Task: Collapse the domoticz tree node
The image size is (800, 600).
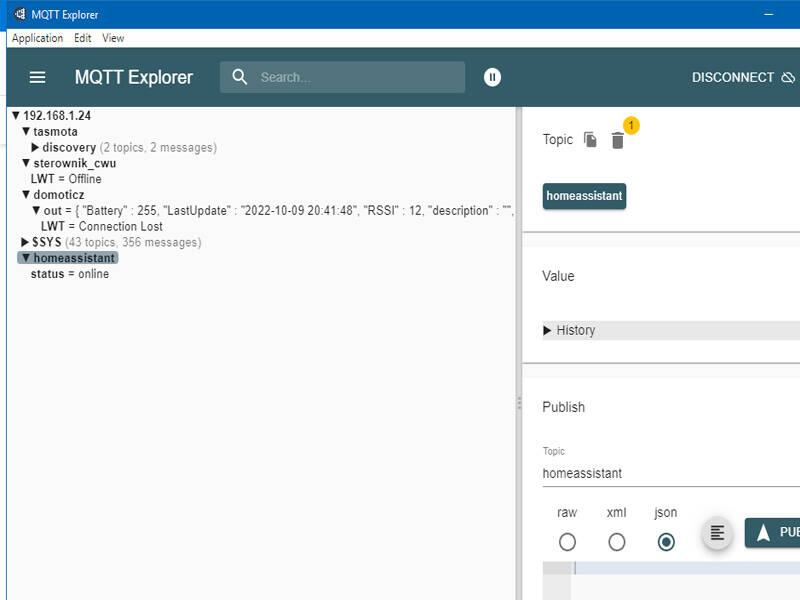Action: [x=26, y=194]
